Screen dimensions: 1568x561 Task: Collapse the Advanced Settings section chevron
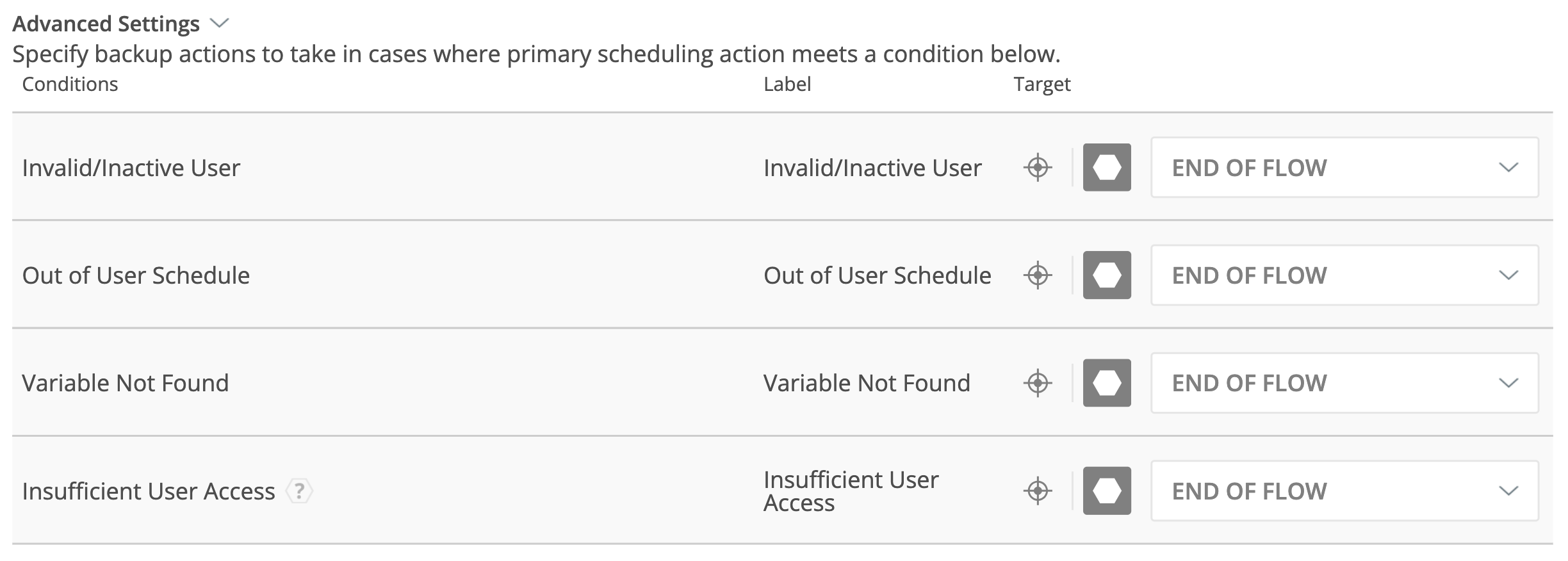pos(220,24)
